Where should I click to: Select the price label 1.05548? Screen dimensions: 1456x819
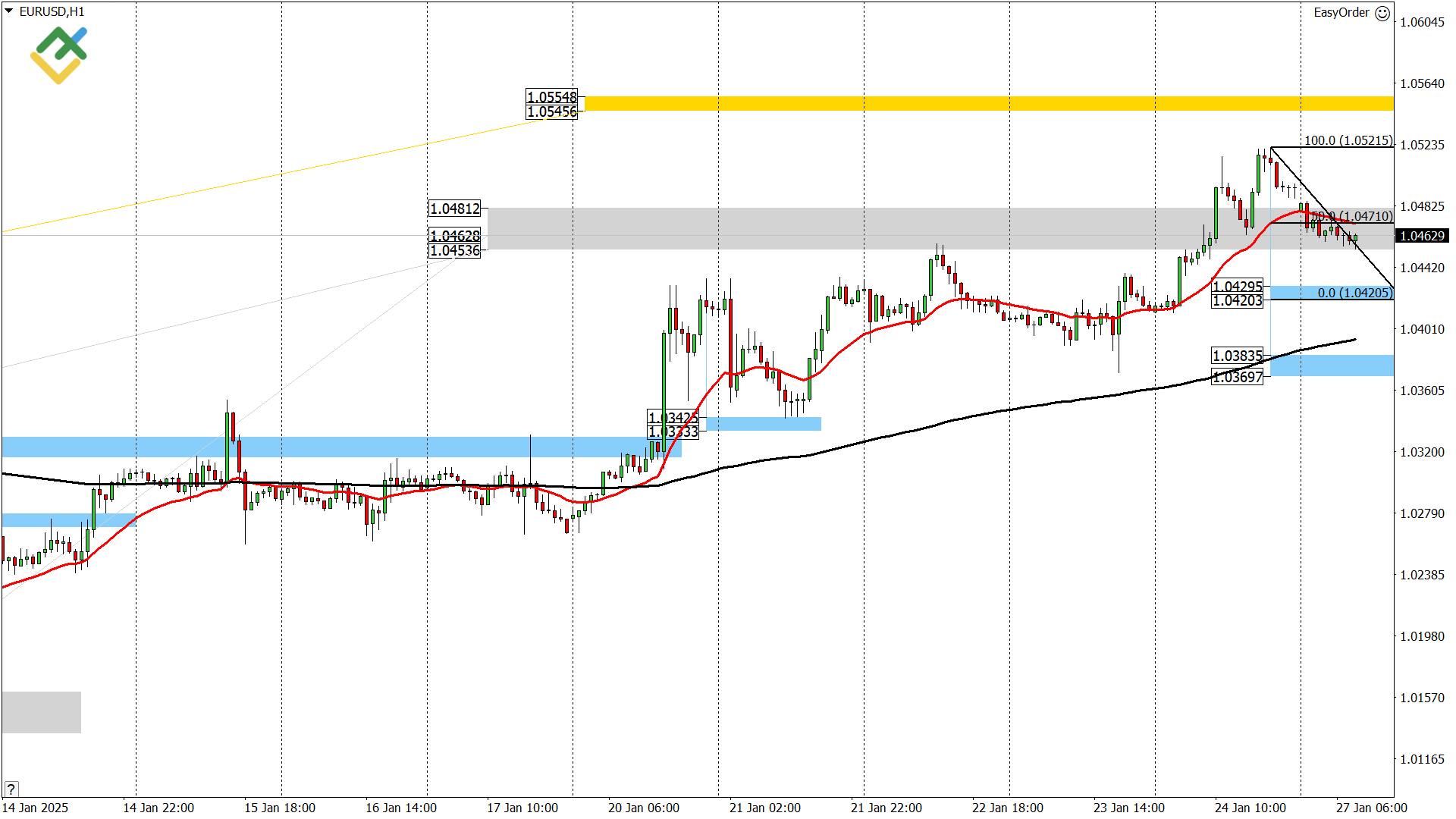pos(551,98)
